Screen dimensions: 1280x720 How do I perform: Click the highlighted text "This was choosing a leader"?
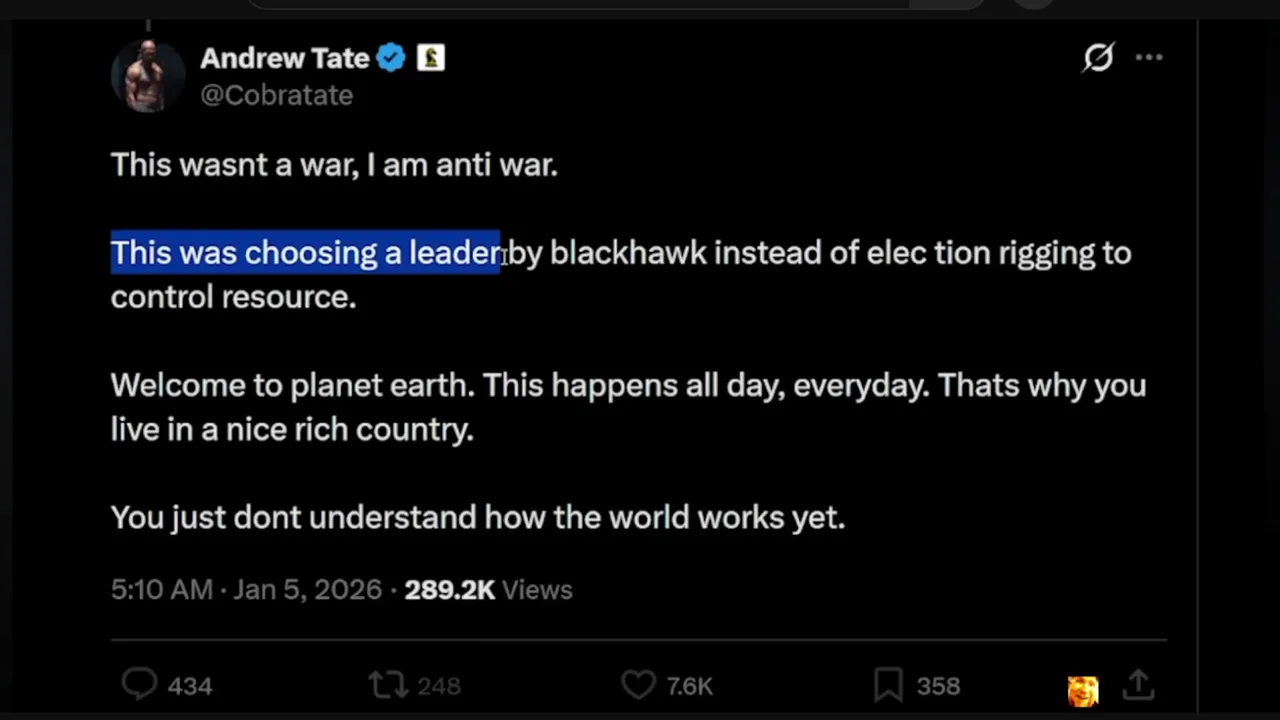[305, 253]
